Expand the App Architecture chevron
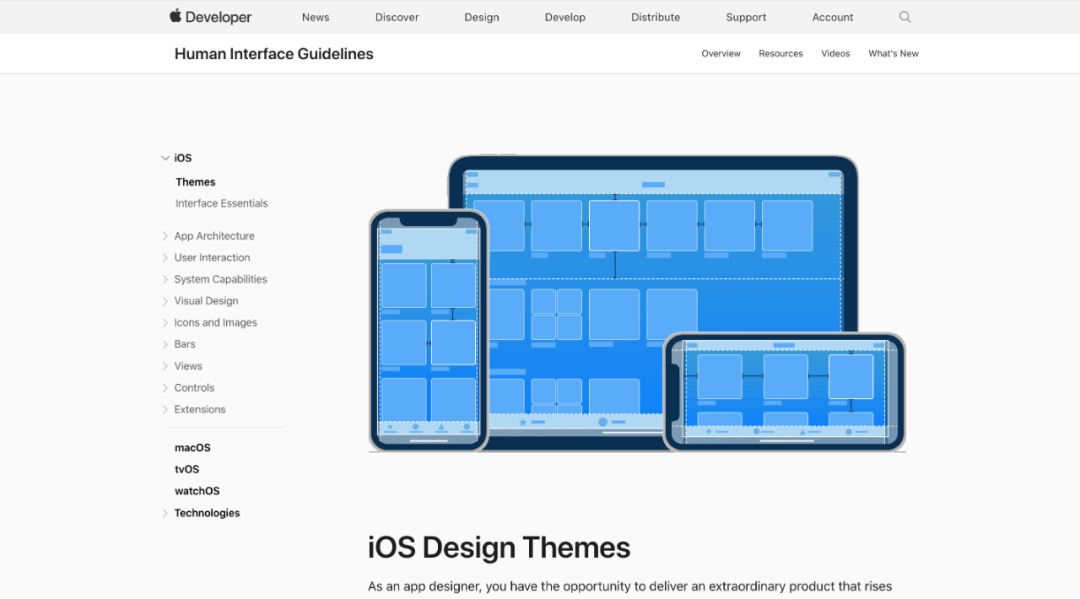 [165, 235]
